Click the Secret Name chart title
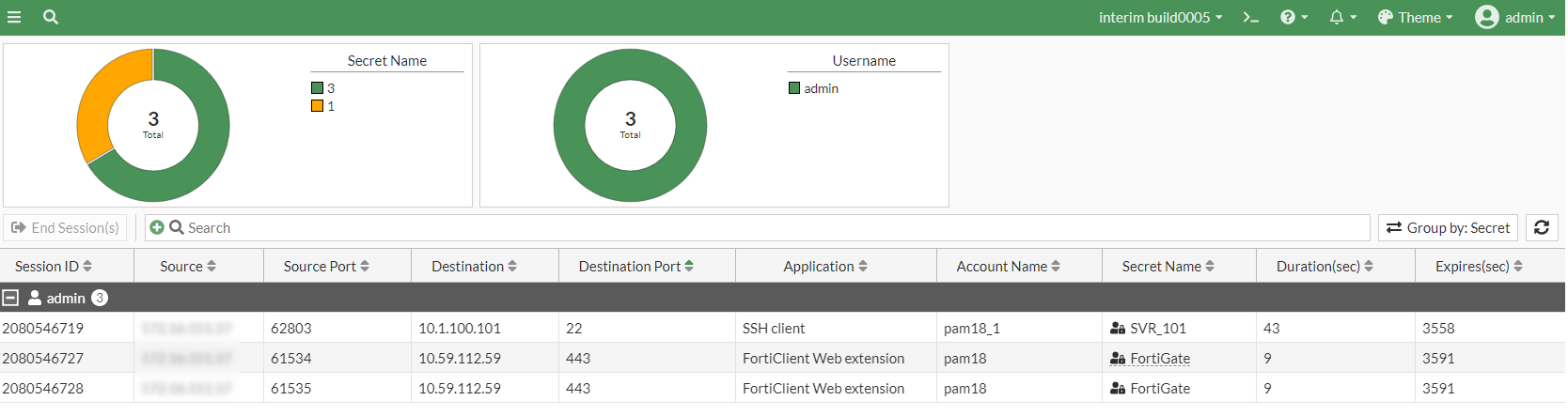The width and height of the screenshot is (1568, 416). pos(387,60)
